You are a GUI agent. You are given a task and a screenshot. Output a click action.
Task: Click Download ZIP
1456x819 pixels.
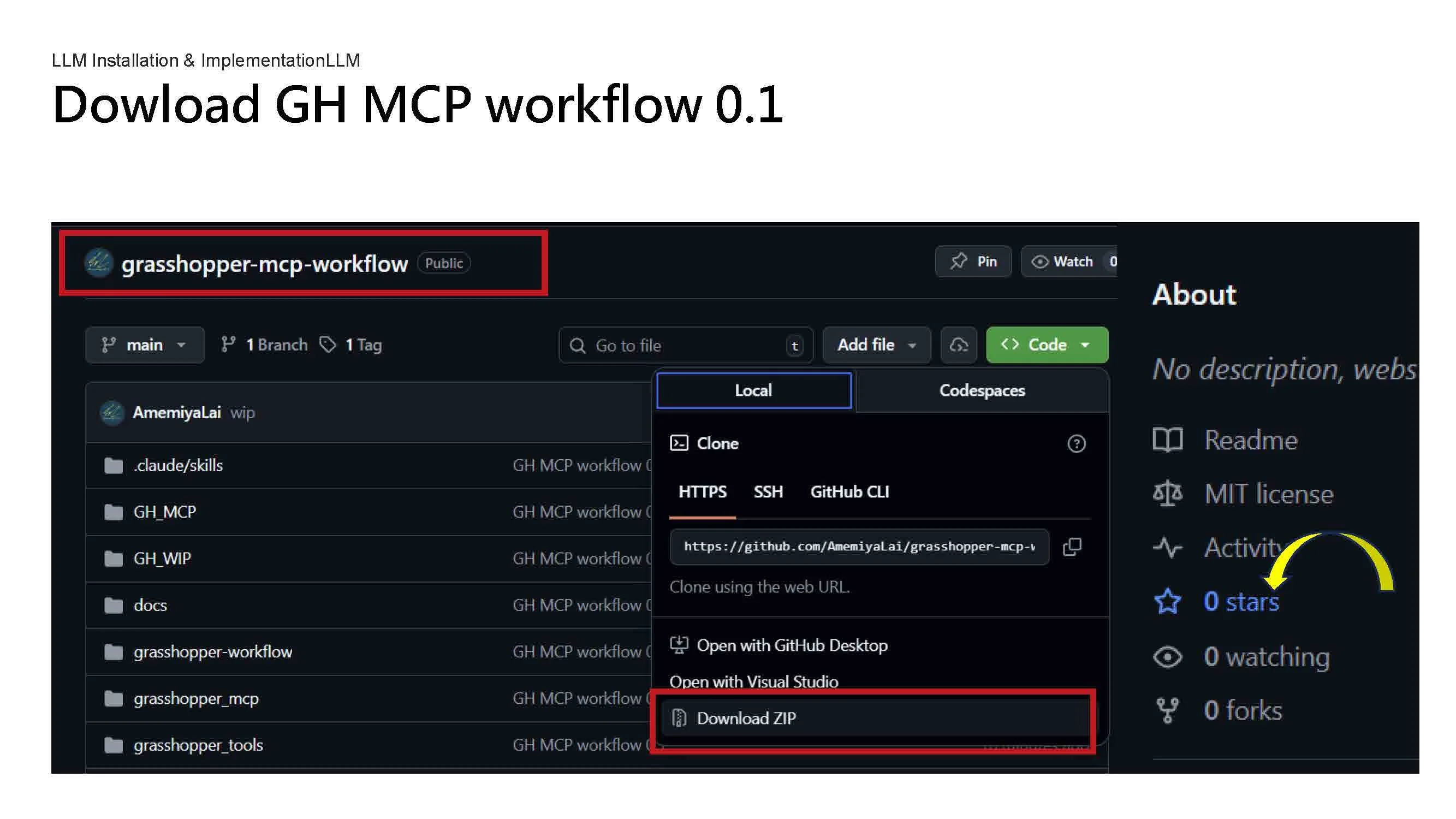pyautogui.click(x=746, y=719)
